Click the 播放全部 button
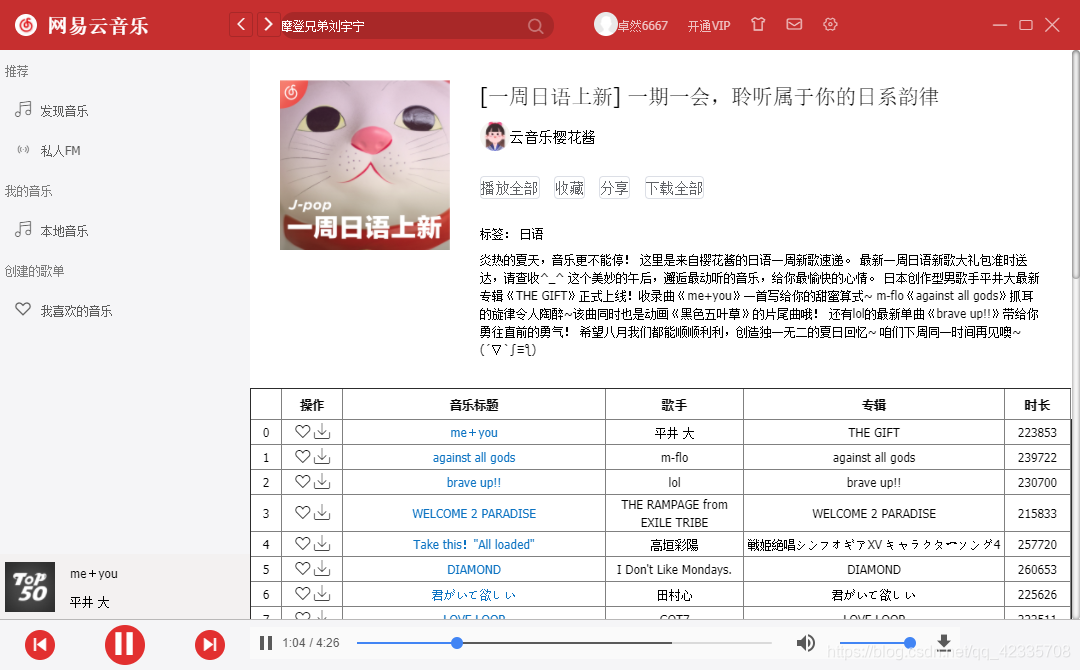Screen dimensions: 1080x670 [509, 188]
